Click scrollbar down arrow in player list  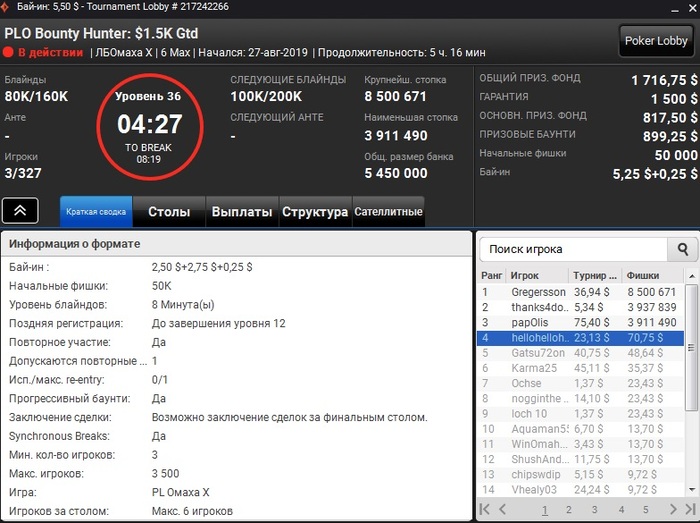pyautogui.click(x=692, y=490)
